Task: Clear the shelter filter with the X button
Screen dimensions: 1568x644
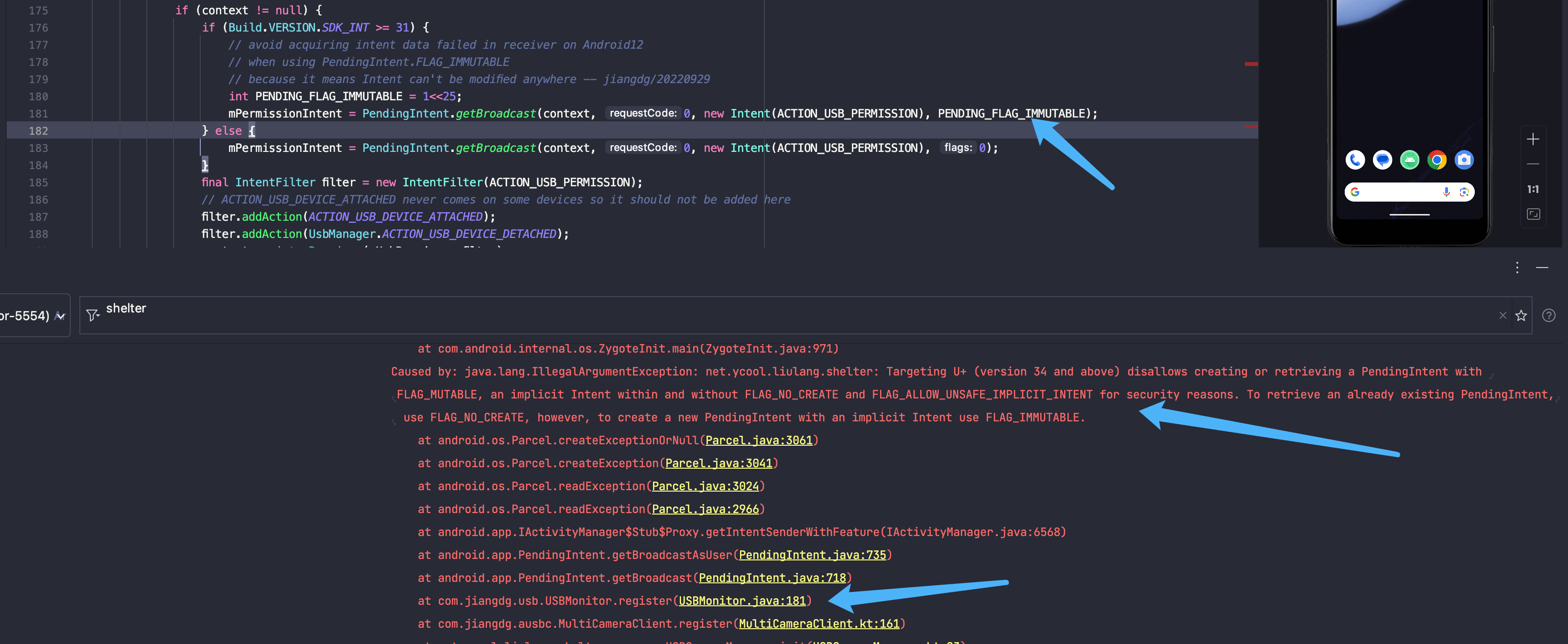Action: point(1503,315)
